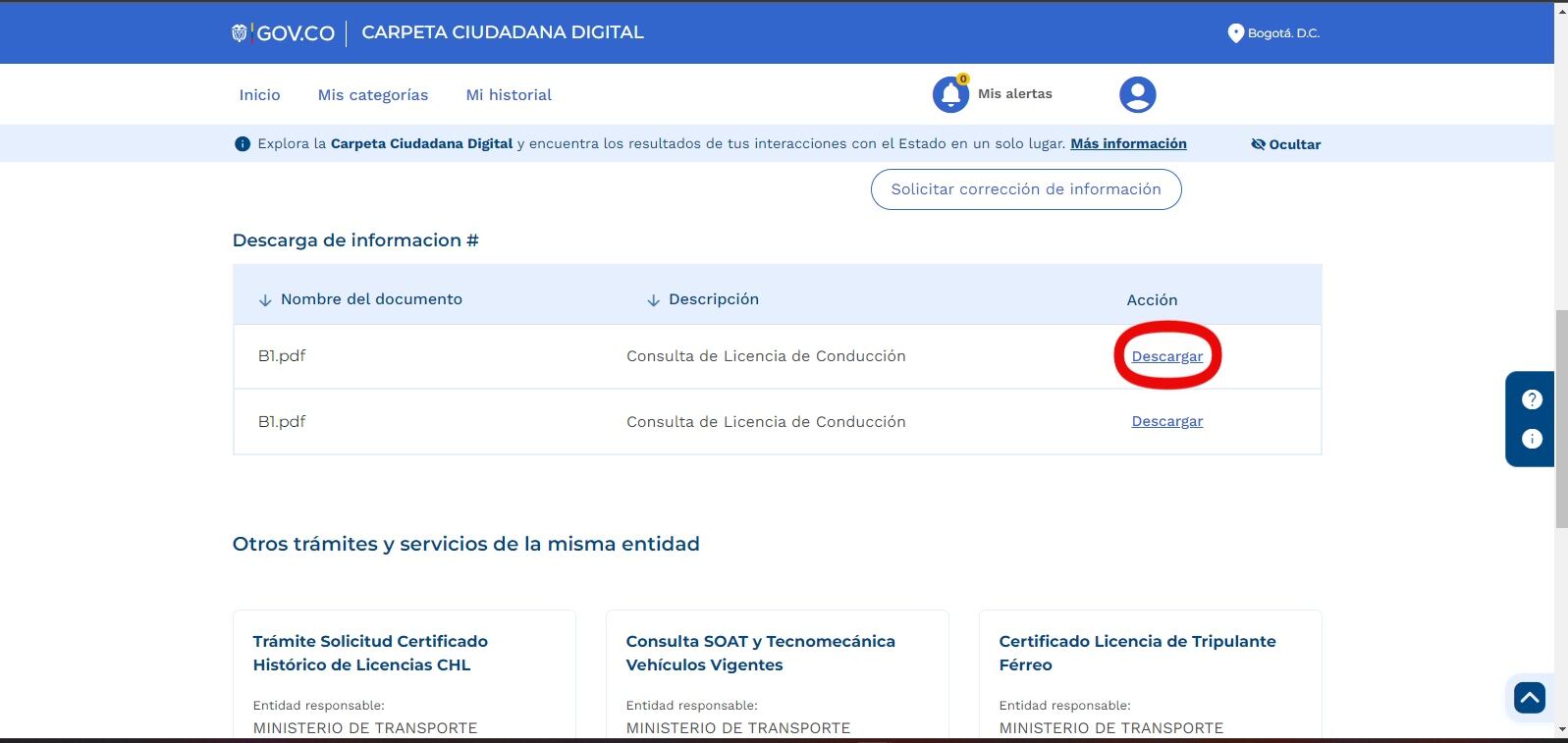Click Solicitar corrección de información button
Image resolution: width=1568 pixels, height=743 pixels.
(1026, 189)
